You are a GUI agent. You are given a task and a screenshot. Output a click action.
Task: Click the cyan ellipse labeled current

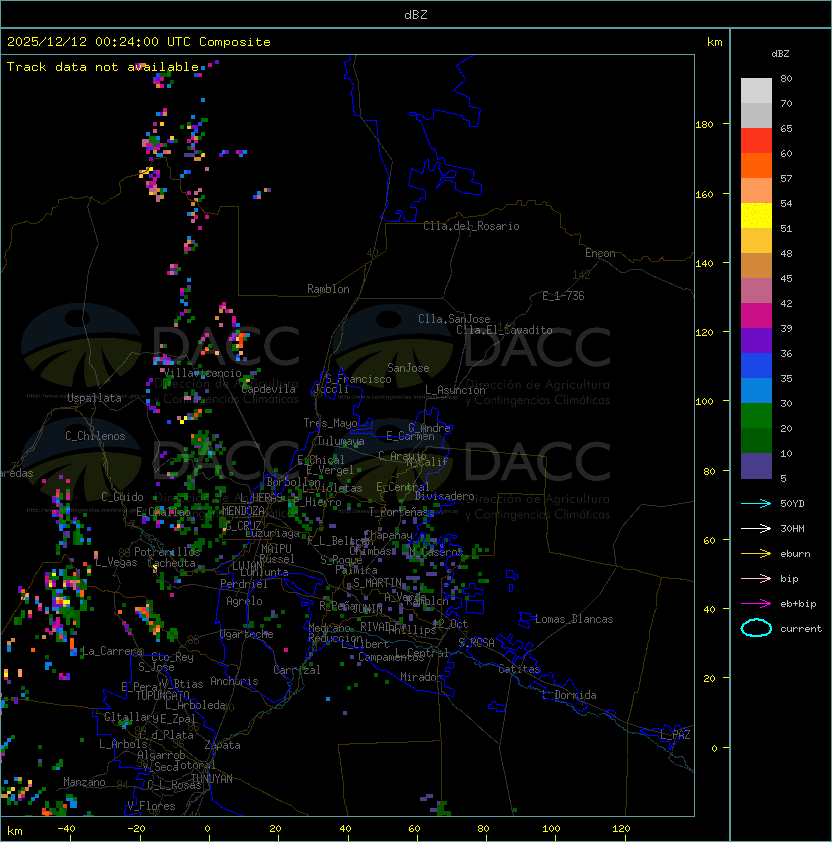pos(756,628)
